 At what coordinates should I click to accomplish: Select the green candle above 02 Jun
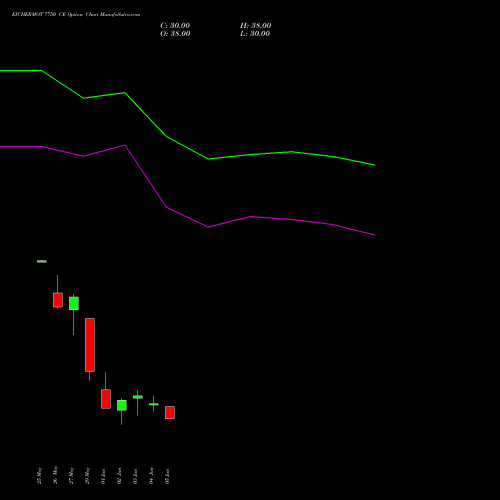(x=122, y=405)
